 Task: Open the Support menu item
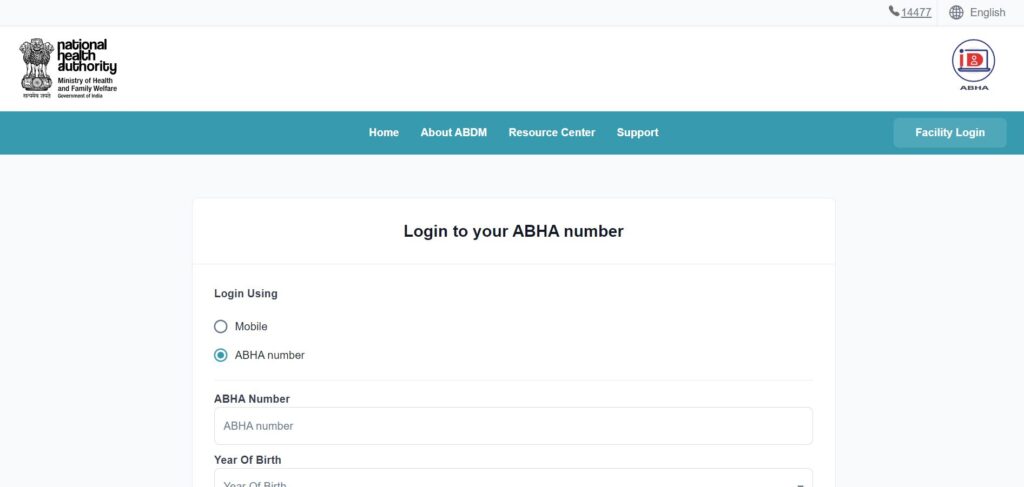tap(637, 133)
